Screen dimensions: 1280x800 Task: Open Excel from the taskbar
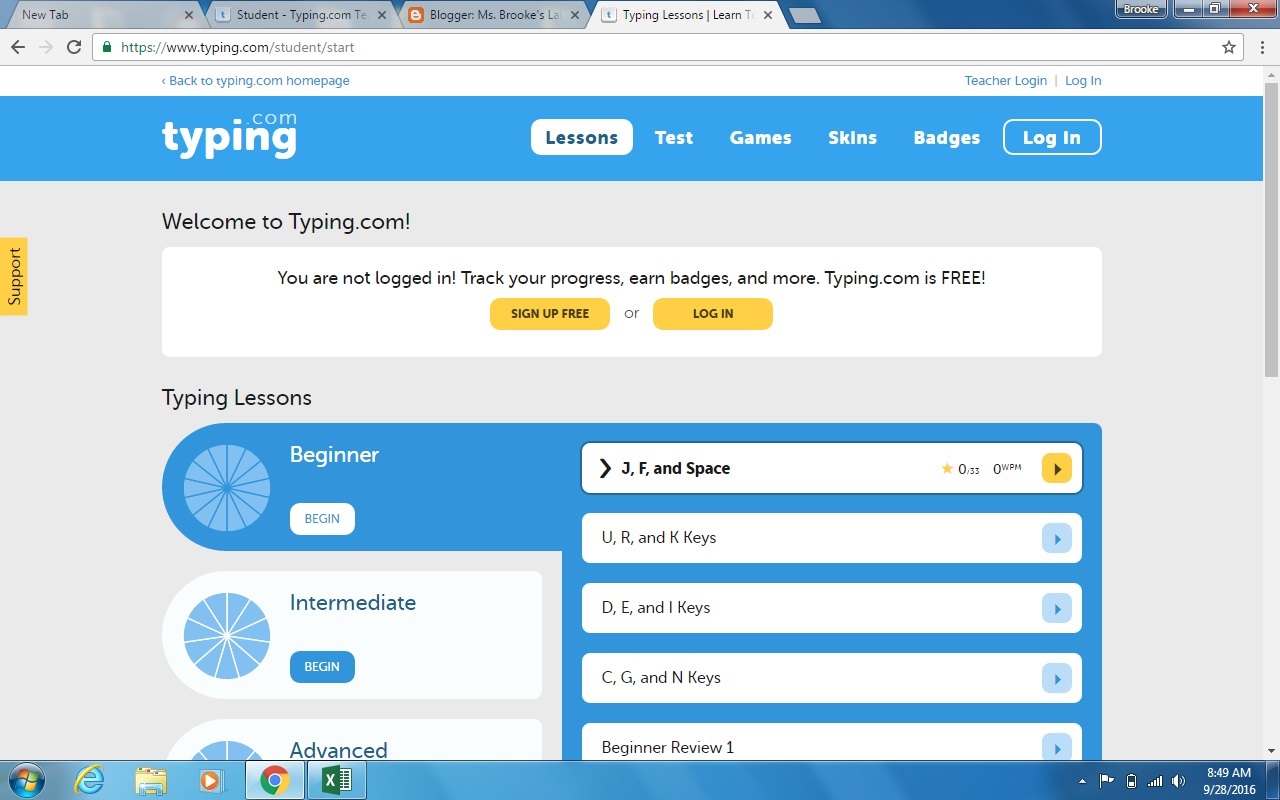pos(336,779)
